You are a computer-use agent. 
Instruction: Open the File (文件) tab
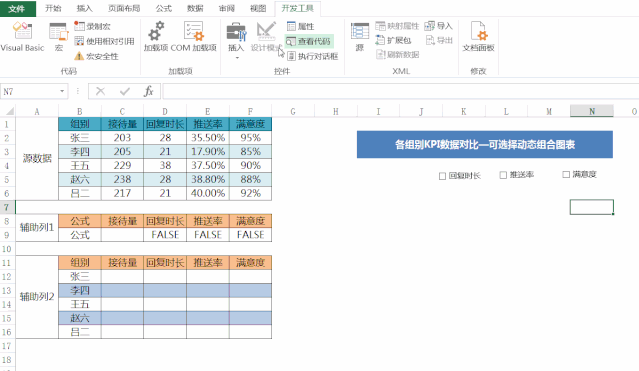[17, 8]
